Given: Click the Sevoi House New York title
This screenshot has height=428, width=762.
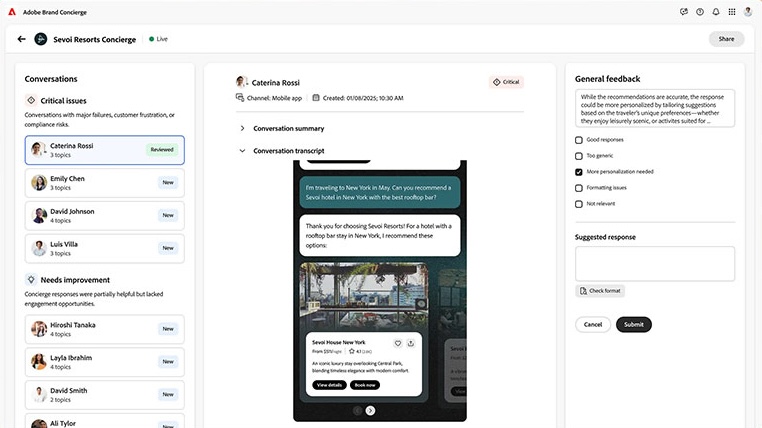Looking at the screenshot, I should 339,342.
